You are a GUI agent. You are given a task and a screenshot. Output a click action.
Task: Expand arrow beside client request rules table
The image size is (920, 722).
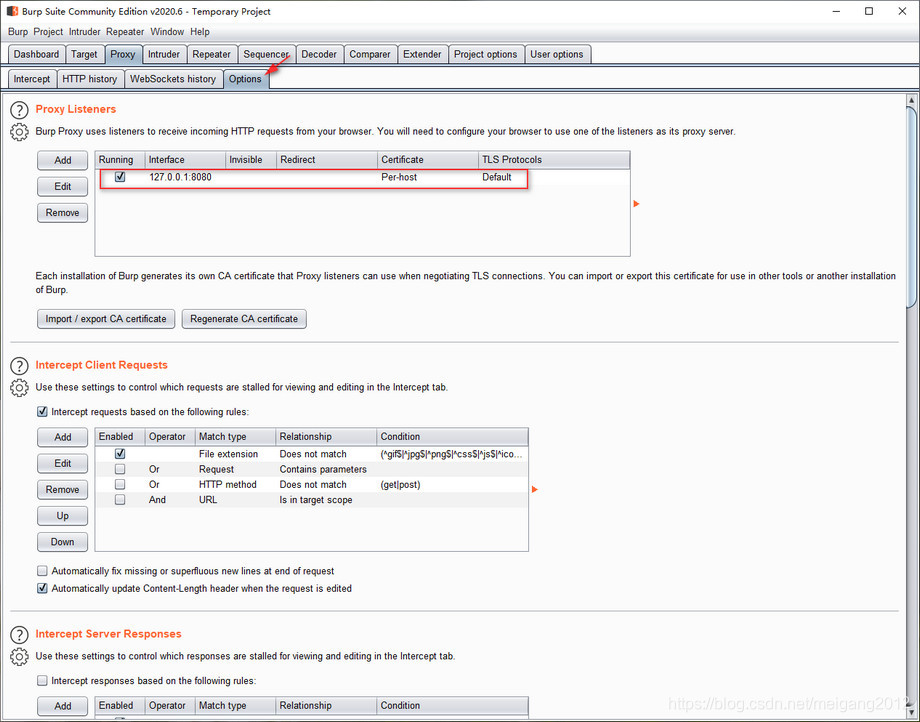(x=535, y=489)
